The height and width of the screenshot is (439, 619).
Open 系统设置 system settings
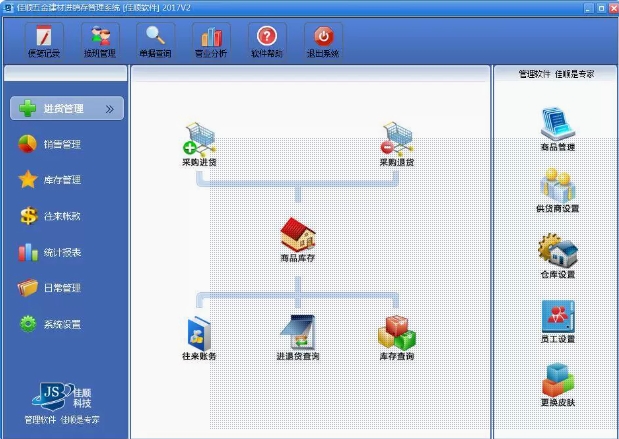(50, 324)
